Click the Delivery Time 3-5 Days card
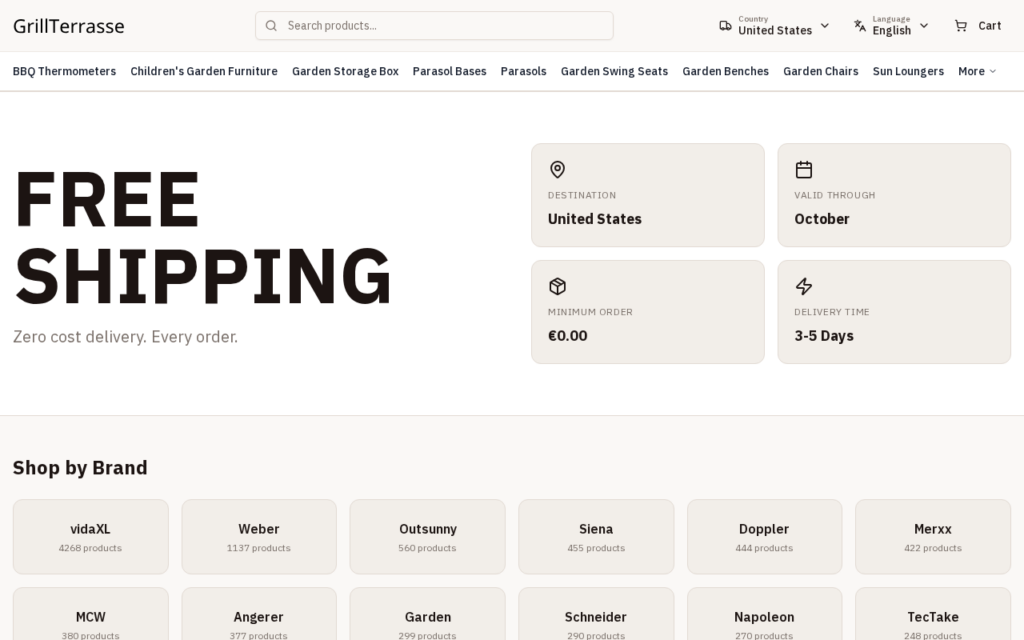Viewport: 1024px width, 640px height. click(894, 312)
